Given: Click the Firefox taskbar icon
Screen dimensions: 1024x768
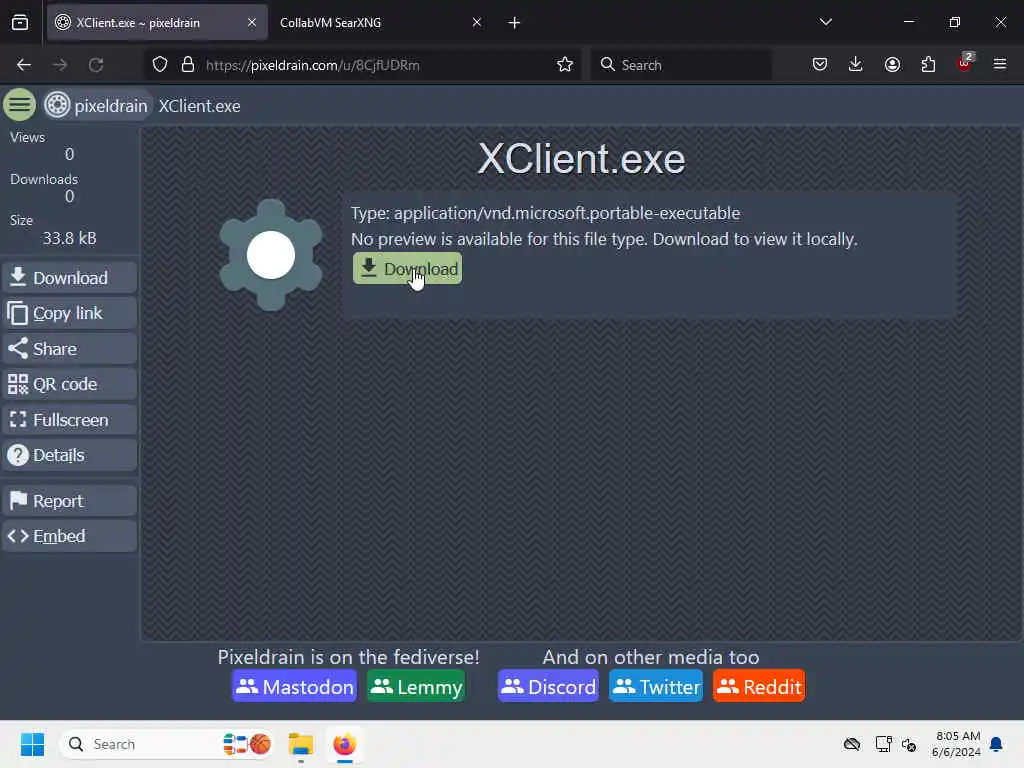Looking at the screenshot, I should click(345, 744).
